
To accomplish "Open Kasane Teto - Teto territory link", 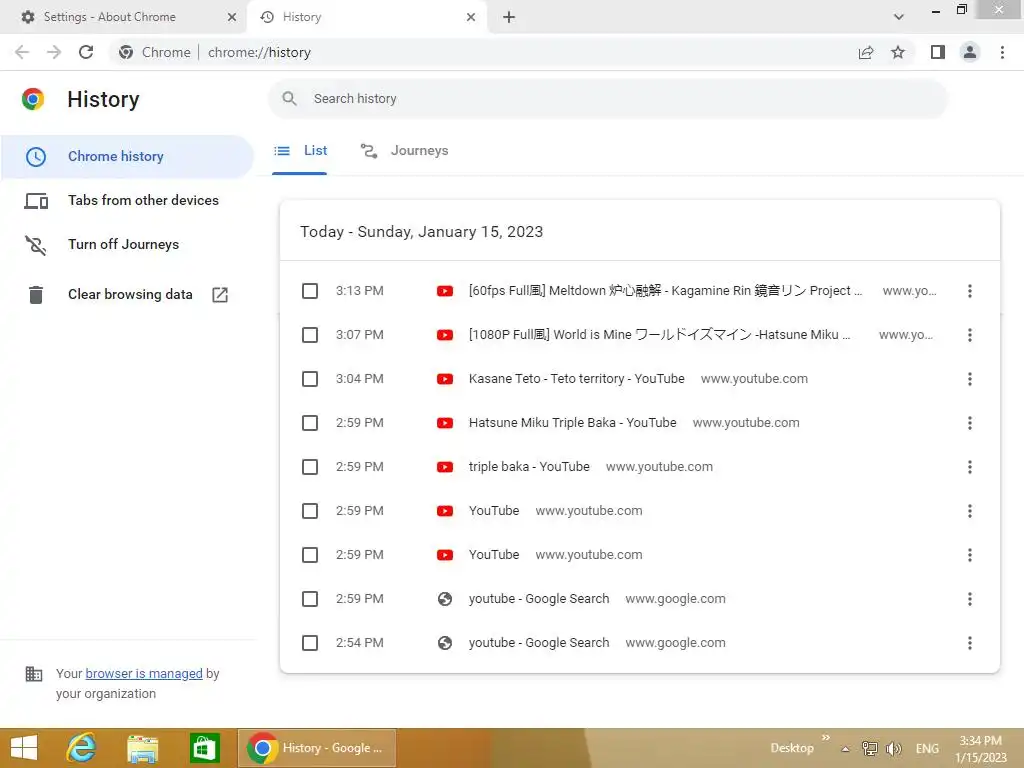I will click(x=577, y=379).
